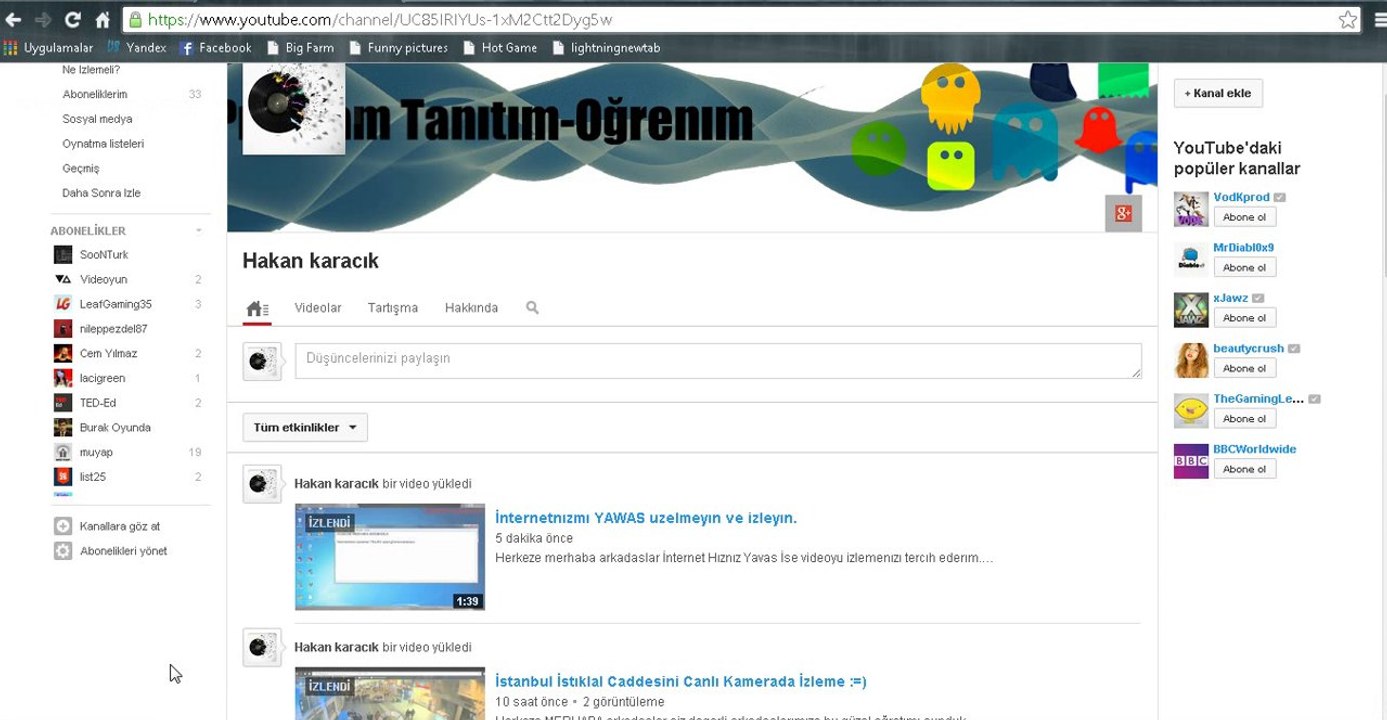The width and height of the screenshot is (1387, 720).
Task: Click the + Kanal ekle button
Action: pos(1218,93)
